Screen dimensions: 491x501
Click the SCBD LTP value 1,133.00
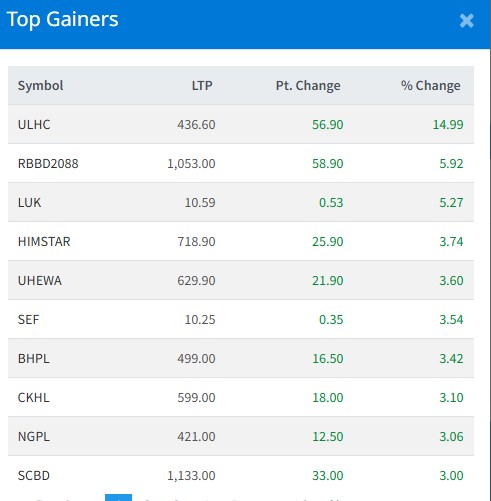click(191, 476)
